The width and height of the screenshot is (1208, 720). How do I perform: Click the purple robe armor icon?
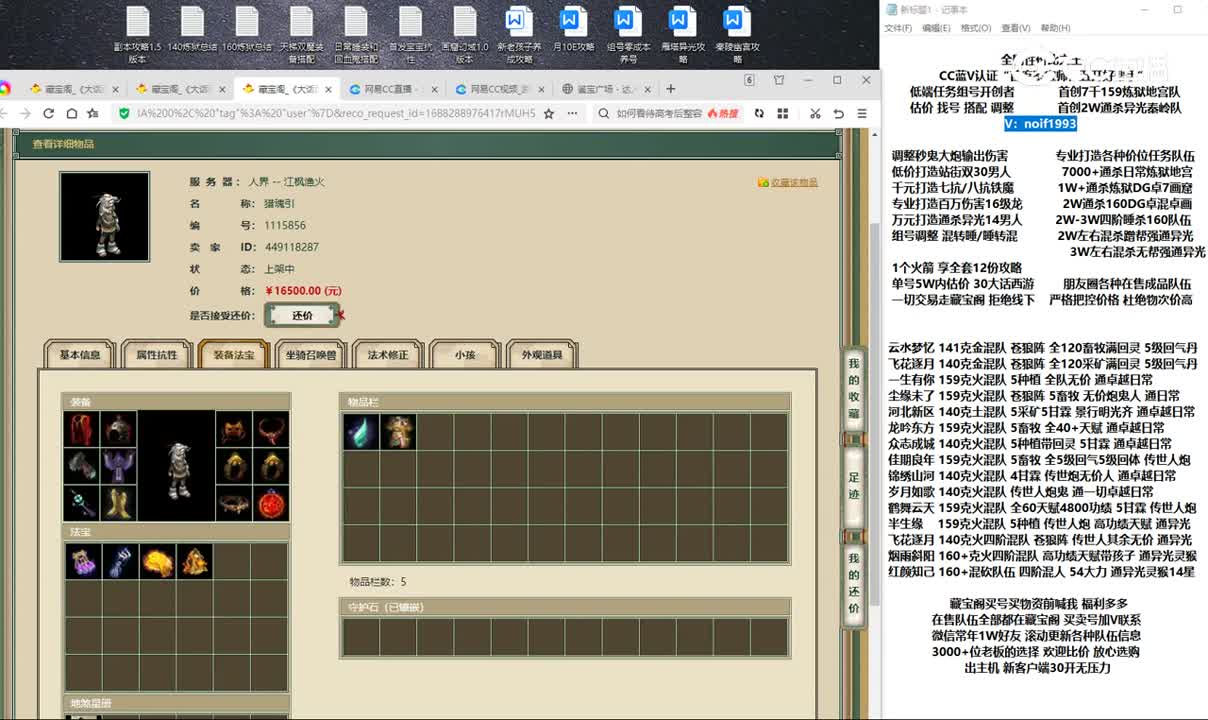(119, 467)
